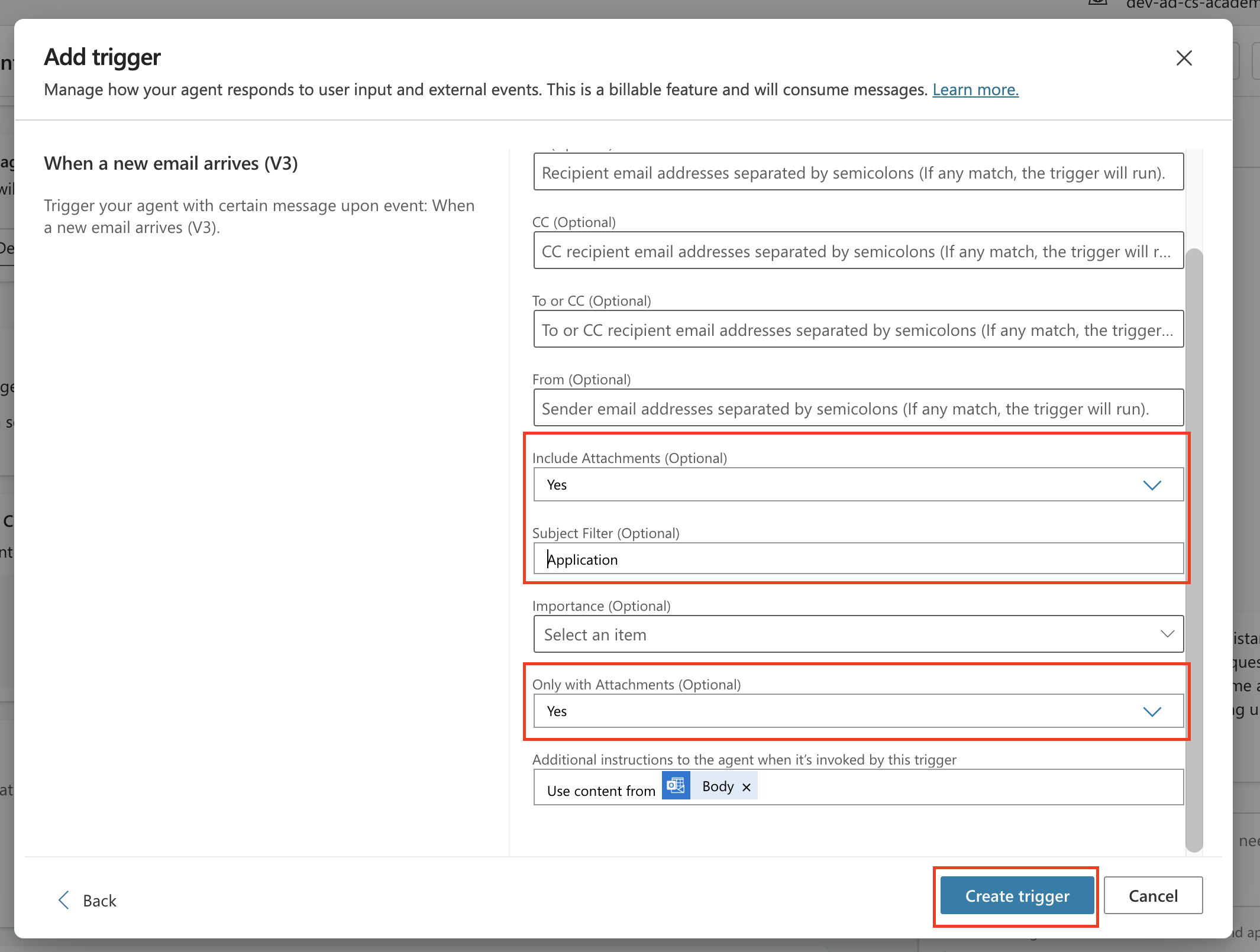Open the Include Attachments dropdown
The width and height of the screenshot is (1260, 952).
[1152, 484]
